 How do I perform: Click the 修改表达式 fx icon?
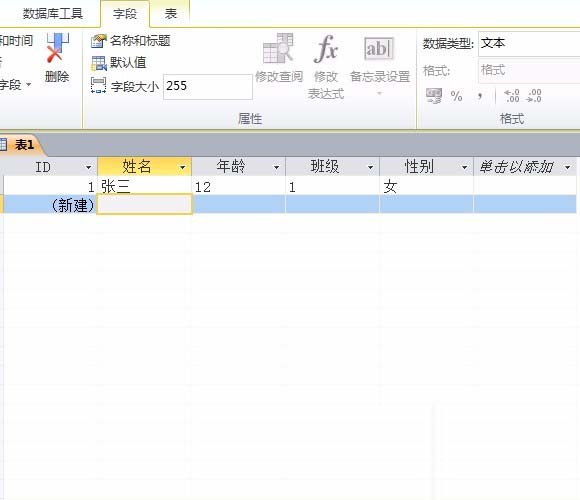pos(326,48)
